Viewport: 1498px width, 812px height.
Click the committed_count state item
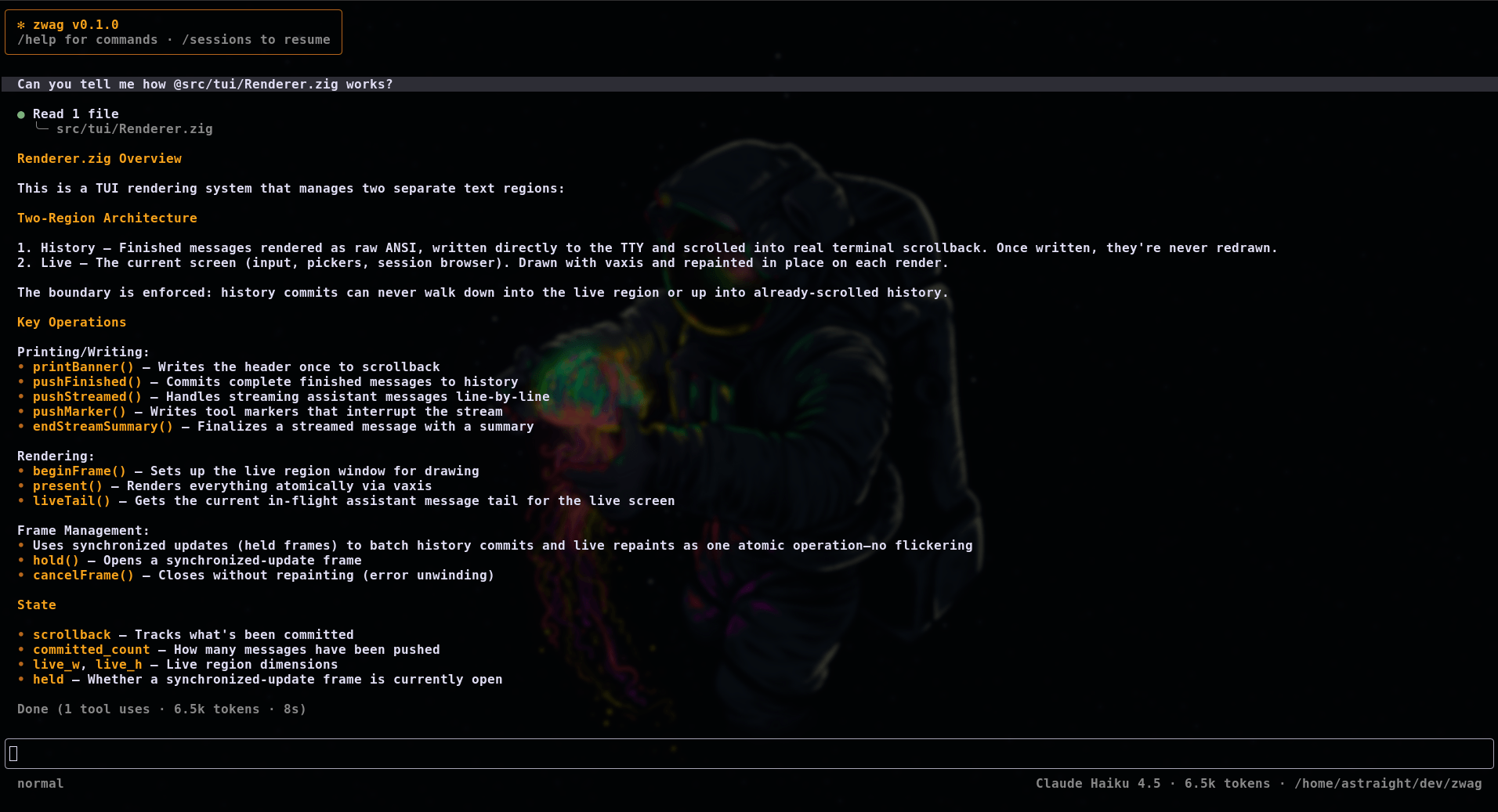pos(91,650)
